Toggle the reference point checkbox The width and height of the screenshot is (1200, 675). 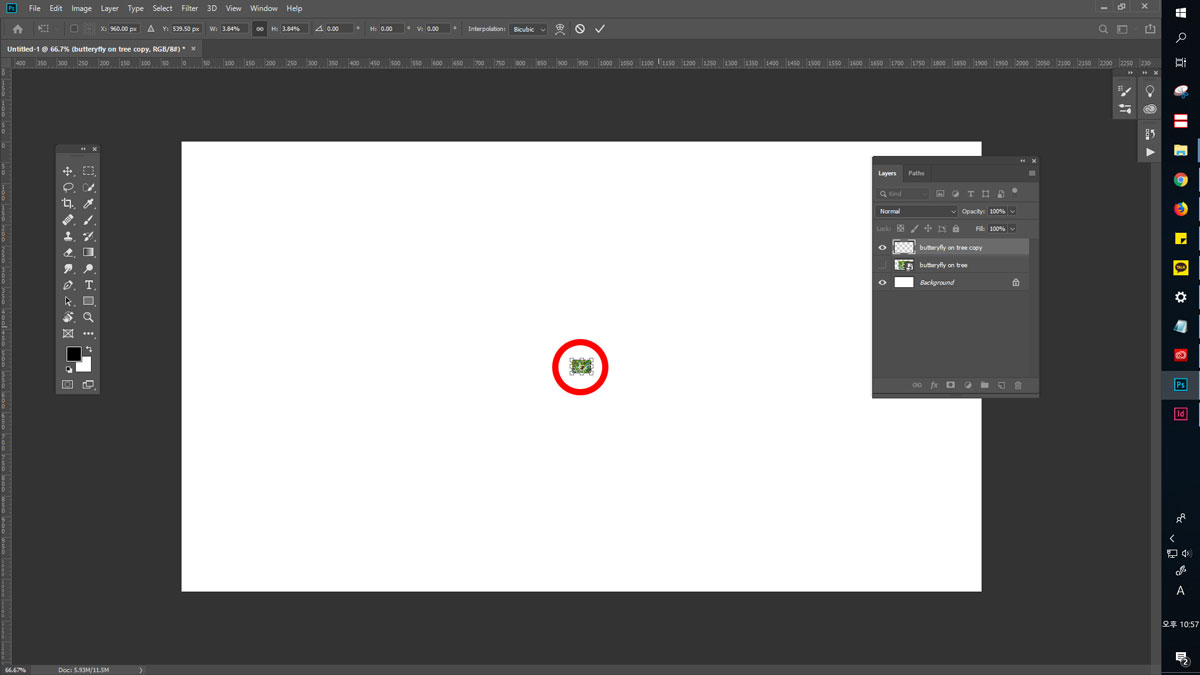pyautogui.click(x=74, y=29)
